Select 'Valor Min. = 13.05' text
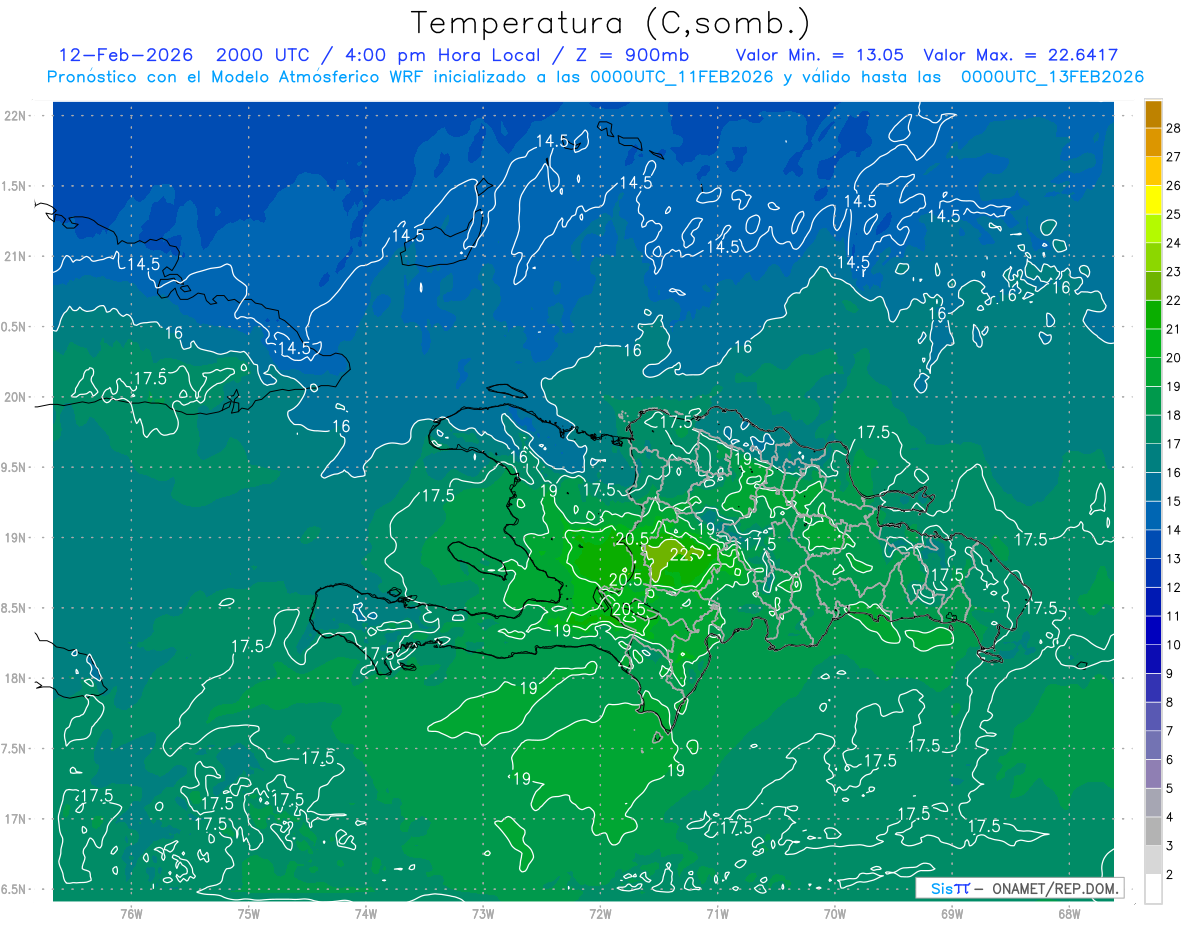The height and width of the screenshot is (927, 1200). (x=820, y=55)
